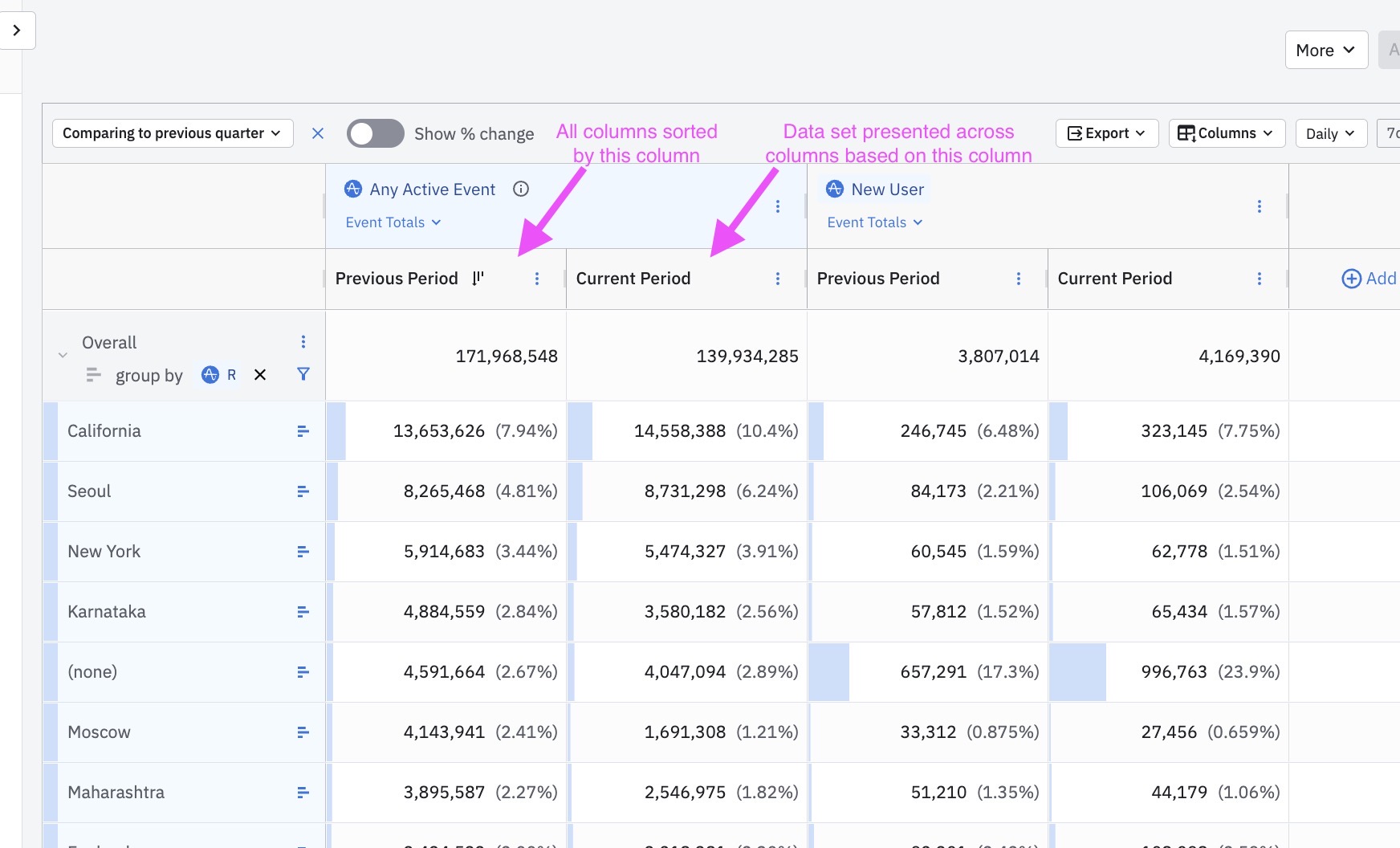1400x848 pixels.
Task: Toggle the Show % change switch
Action: click(375, 133)
